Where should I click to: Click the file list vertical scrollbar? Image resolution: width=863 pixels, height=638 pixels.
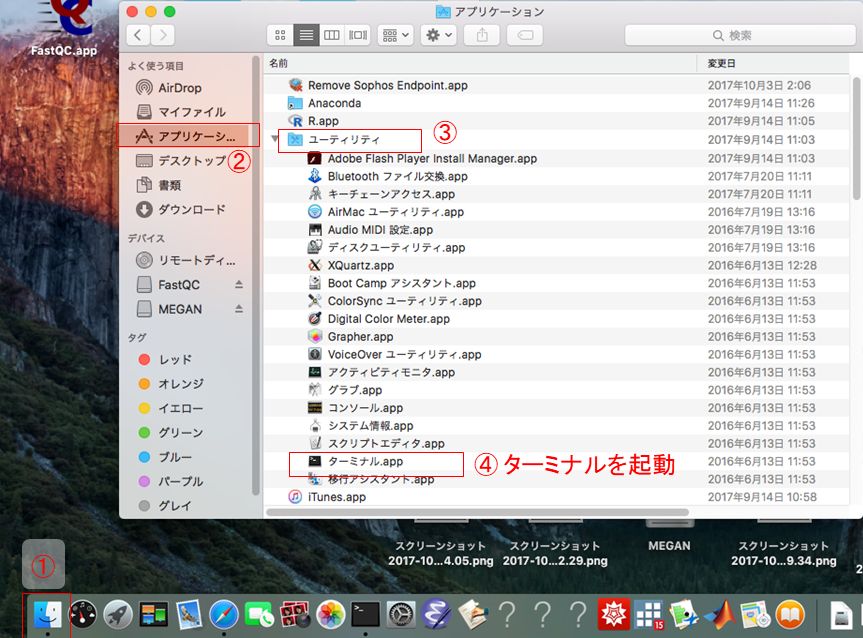point(856,138)
